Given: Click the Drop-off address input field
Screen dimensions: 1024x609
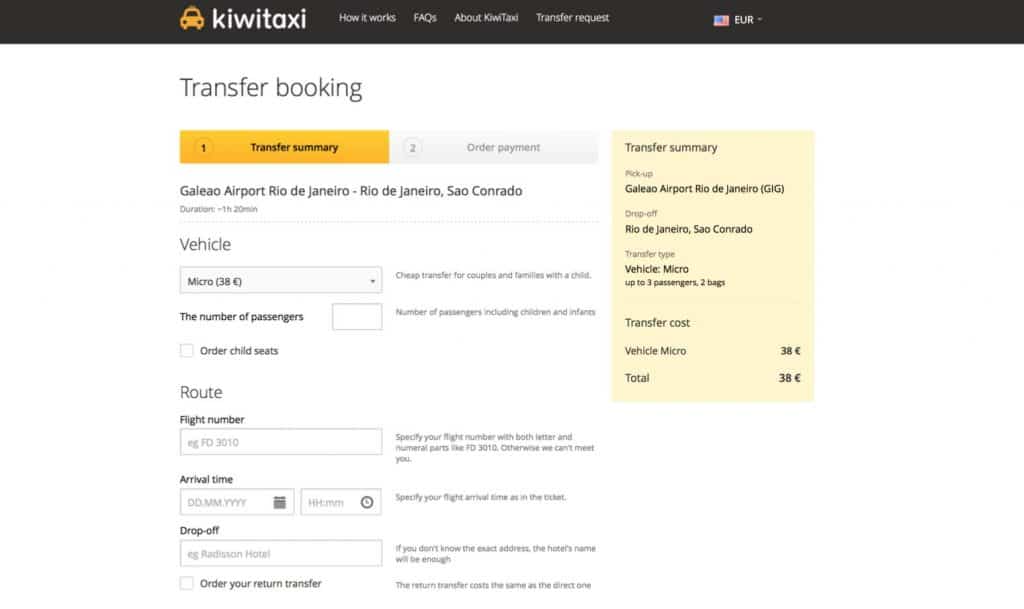Looking at the screenshot, I should coord(280,554).
